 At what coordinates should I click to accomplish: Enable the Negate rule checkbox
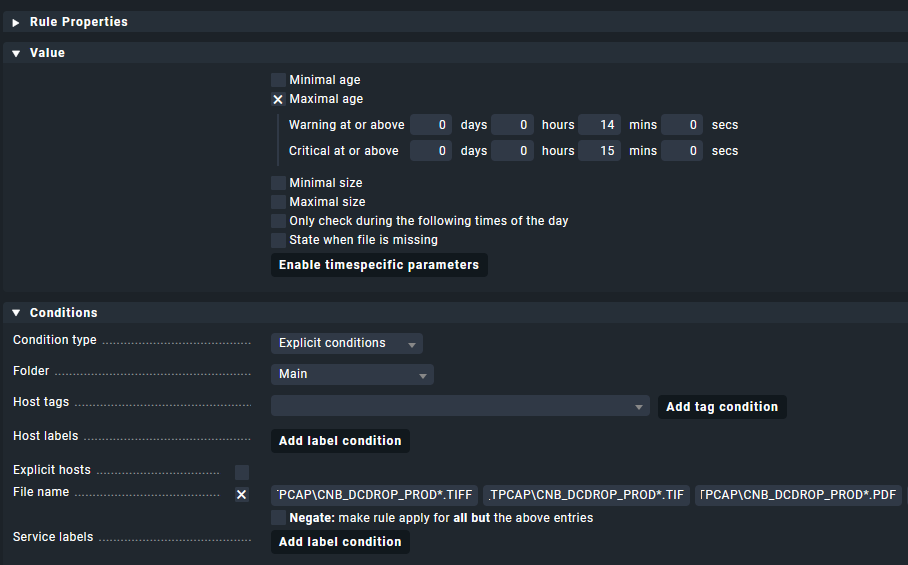278,518
